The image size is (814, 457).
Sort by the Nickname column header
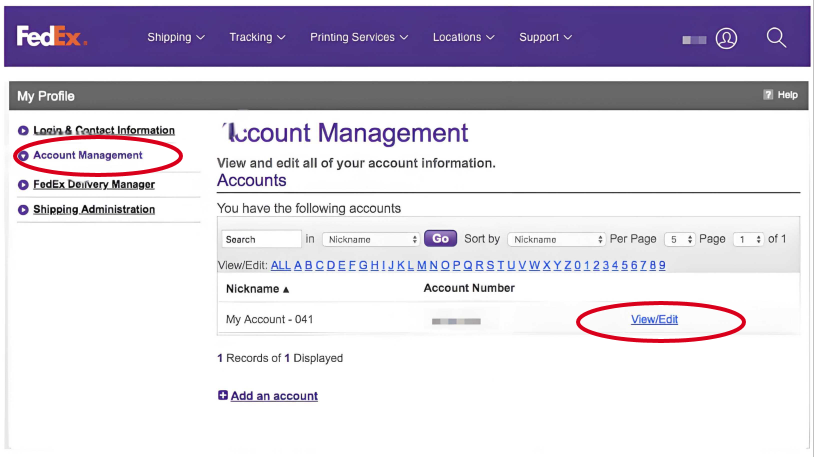coord(257,289)
